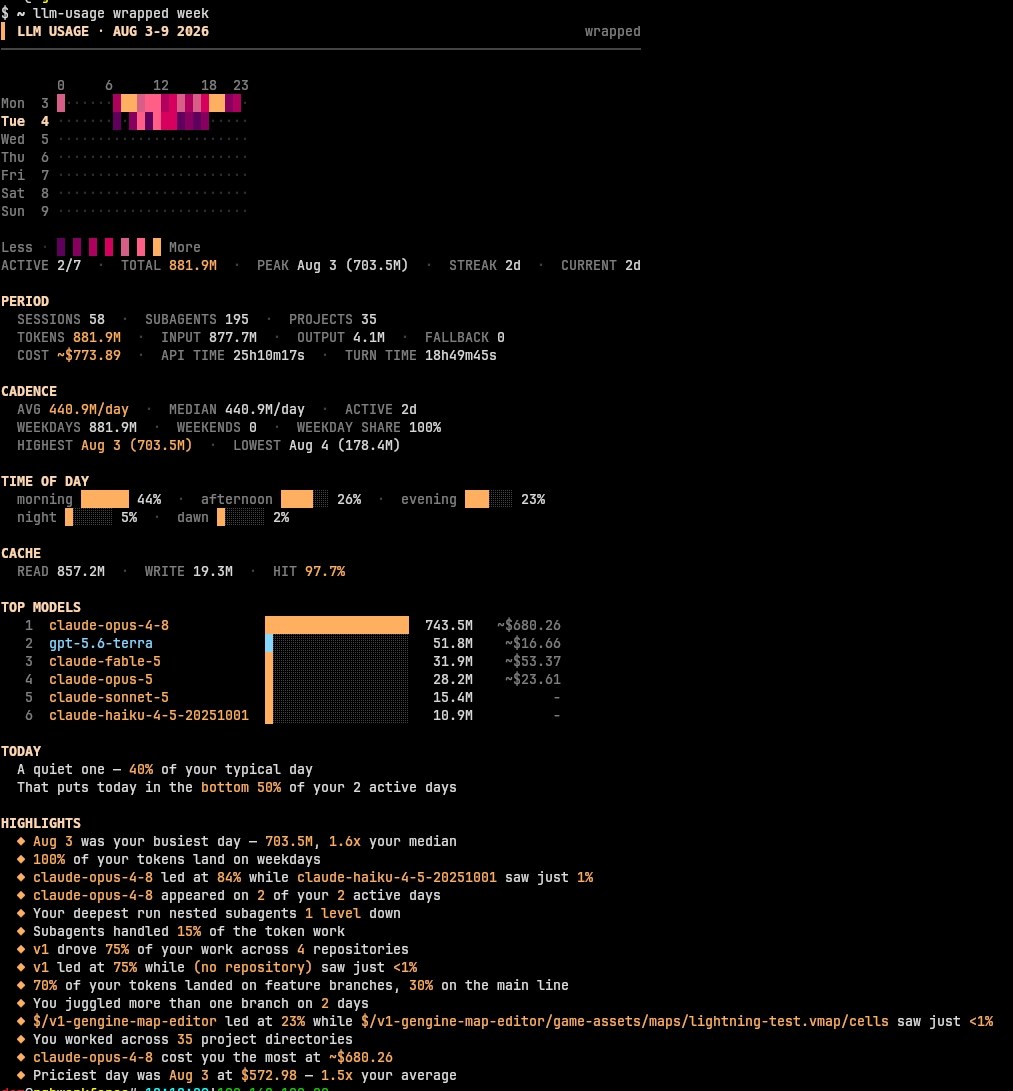
Task: Click the '~$53.37' cost for claude-fable-5
Action: (533, 662)
